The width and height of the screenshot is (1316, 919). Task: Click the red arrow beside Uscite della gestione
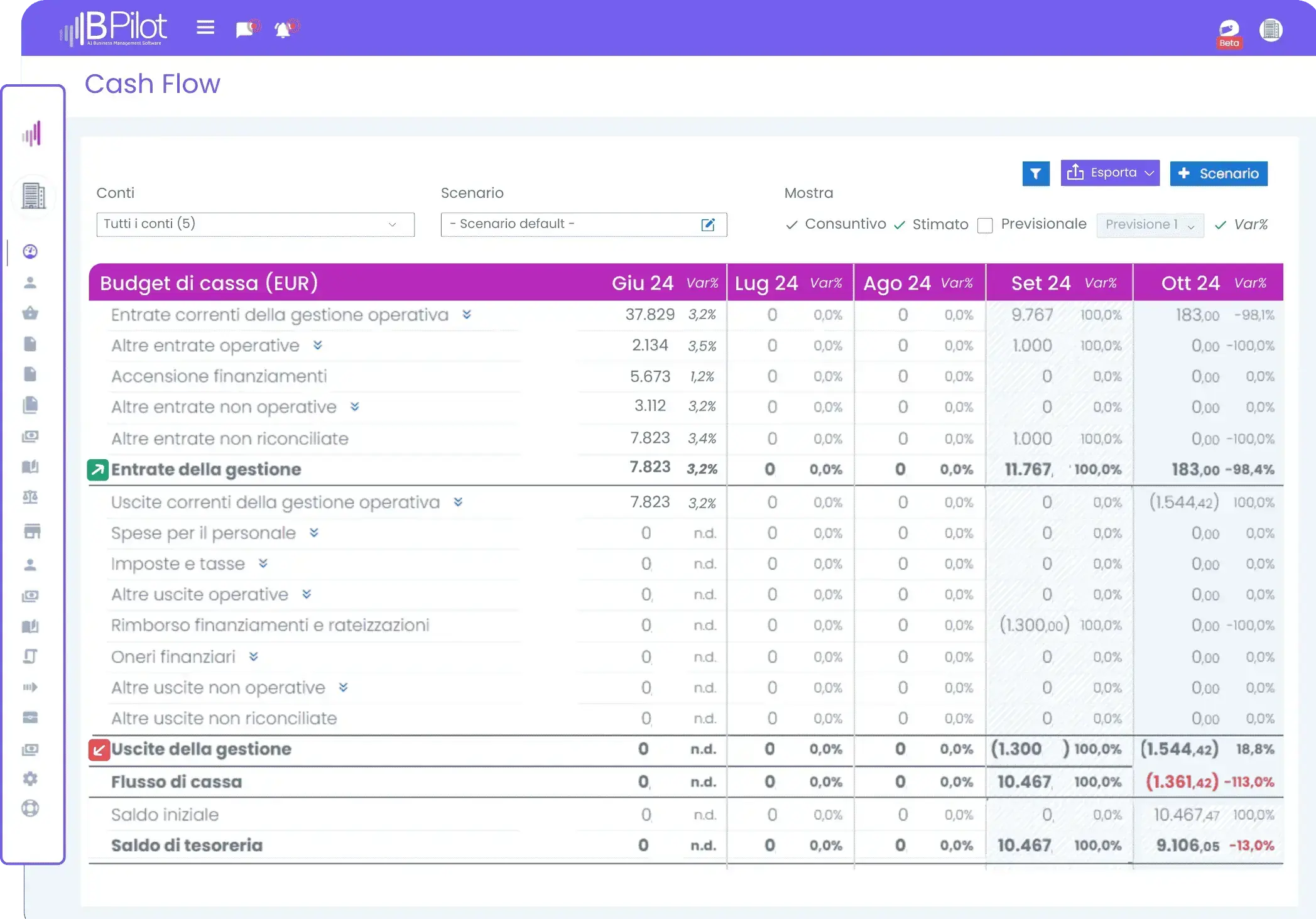tap(99, 750)
